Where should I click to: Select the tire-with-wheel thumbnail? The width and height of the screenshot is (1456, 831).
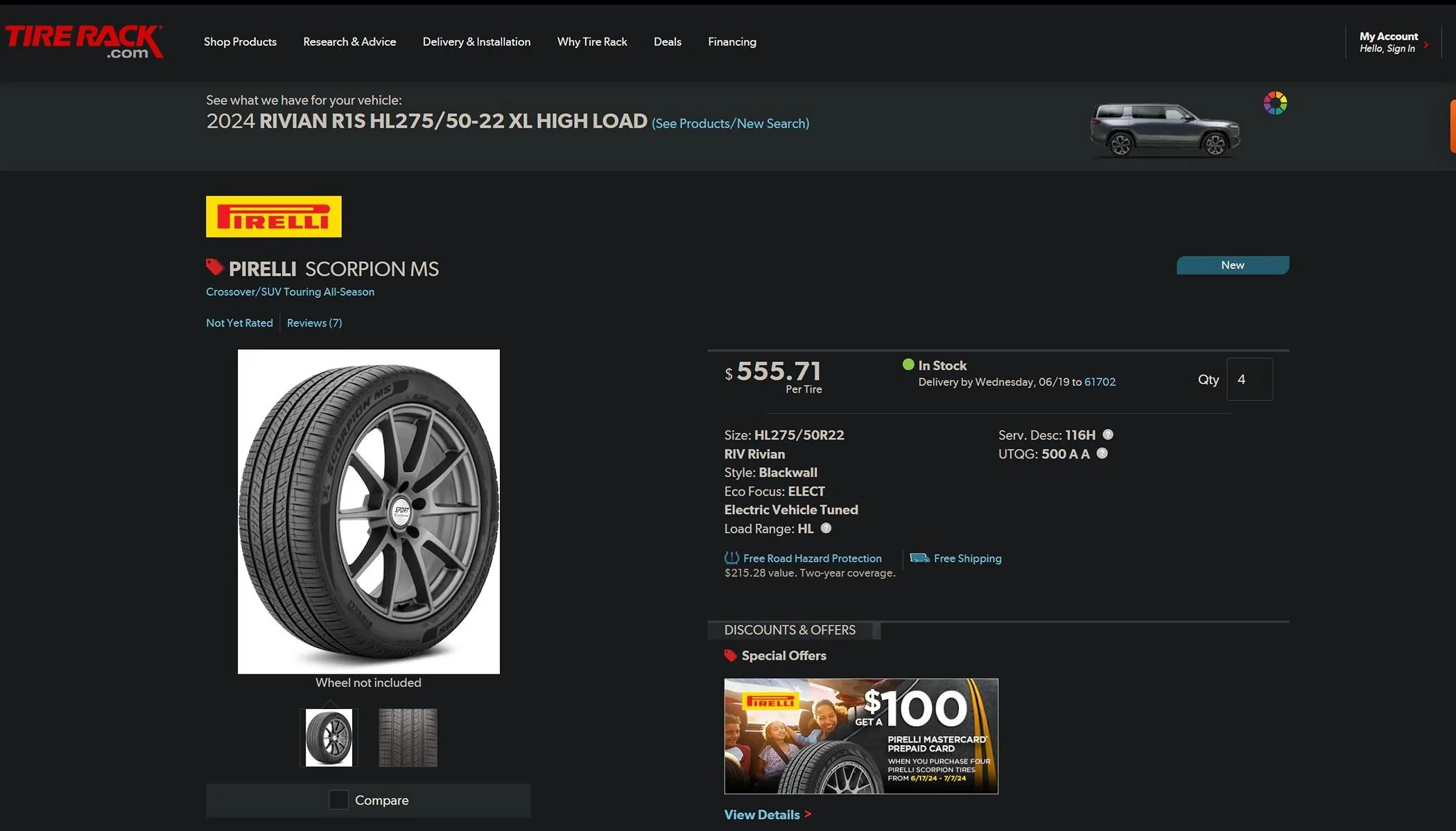pyautogui.click(x=329, y=737)
